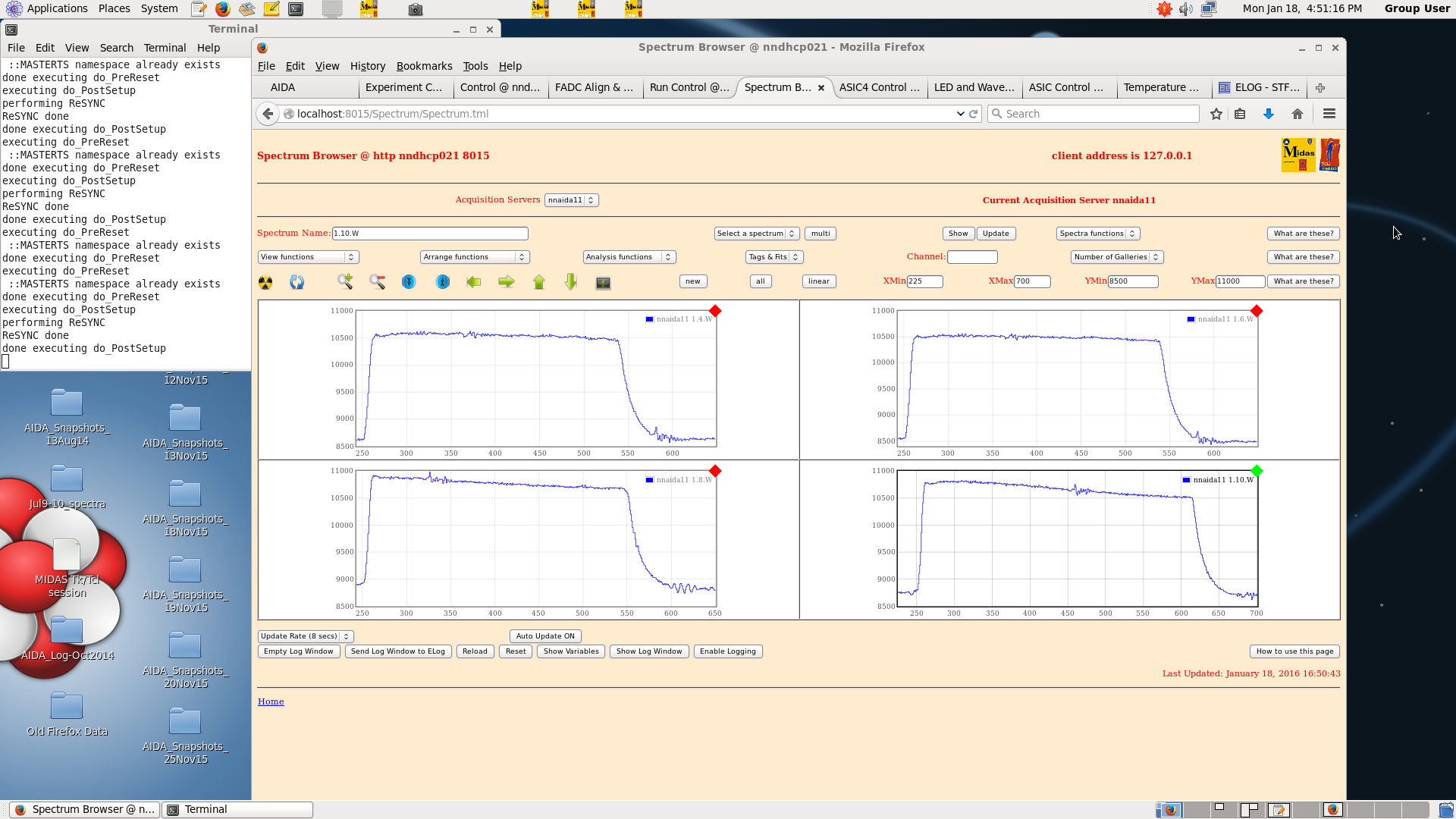
Task: Open a new Firefox tab with plus icon
Action: coord(1320,88)
